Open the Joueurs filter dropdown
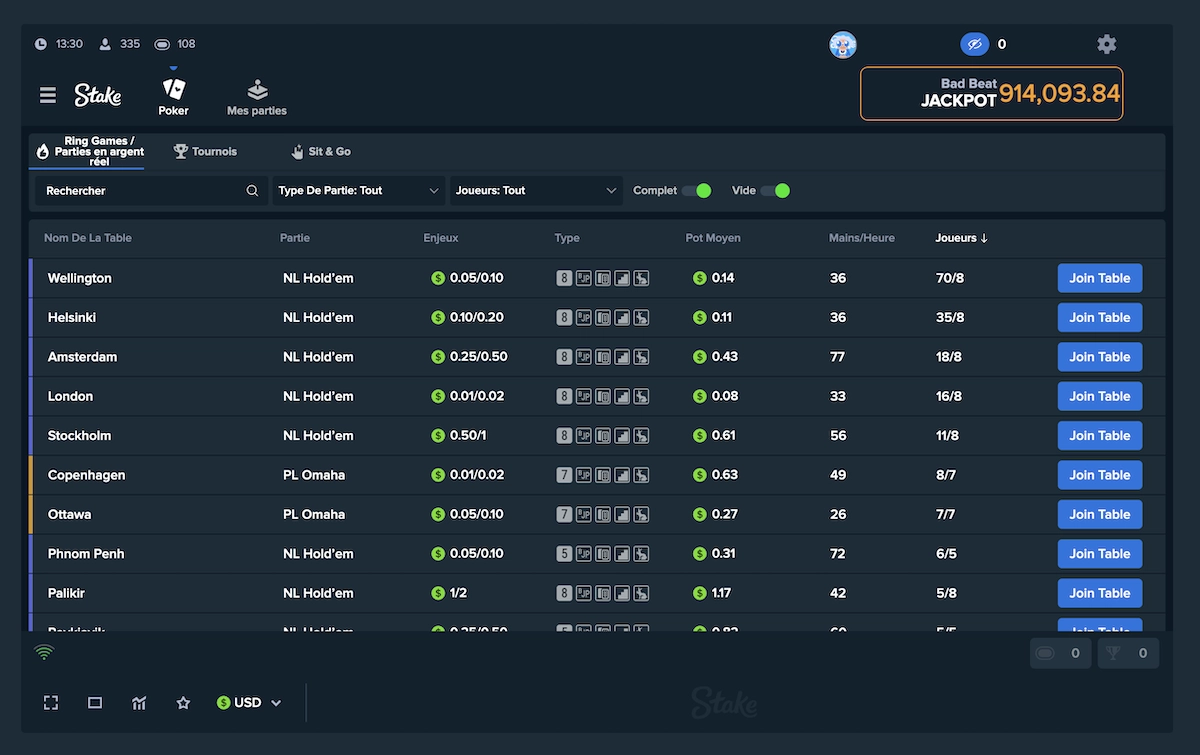The image size is (1200, 755). pos(535,190)
